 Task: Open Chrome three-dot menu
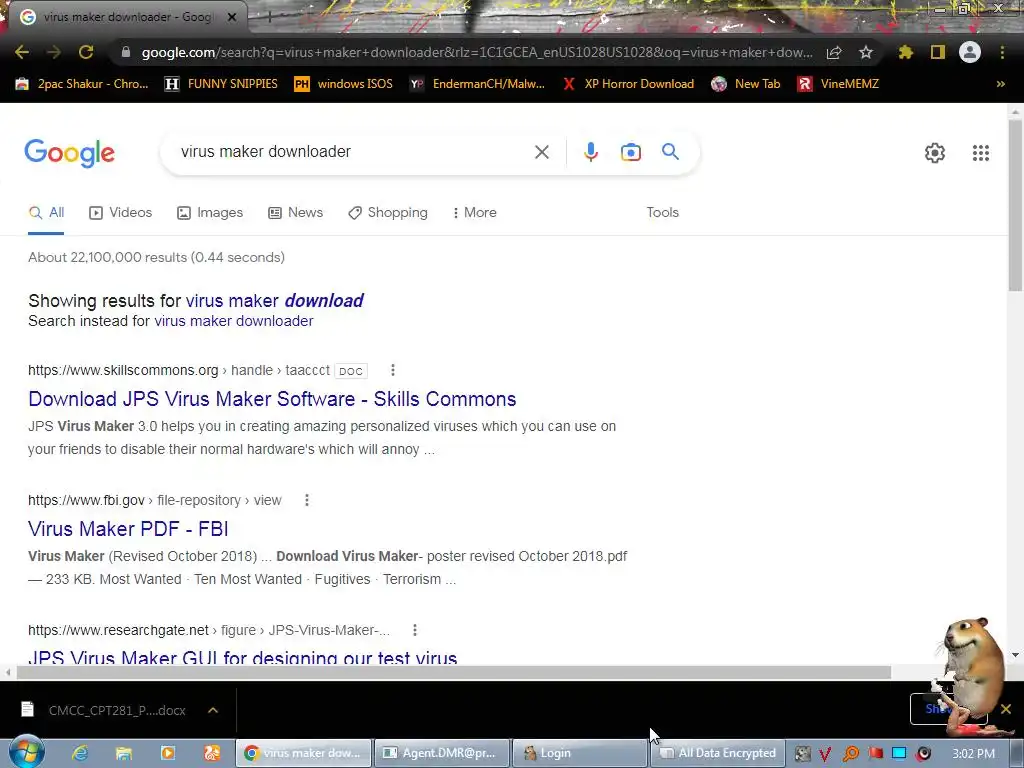pos(1002,52)
